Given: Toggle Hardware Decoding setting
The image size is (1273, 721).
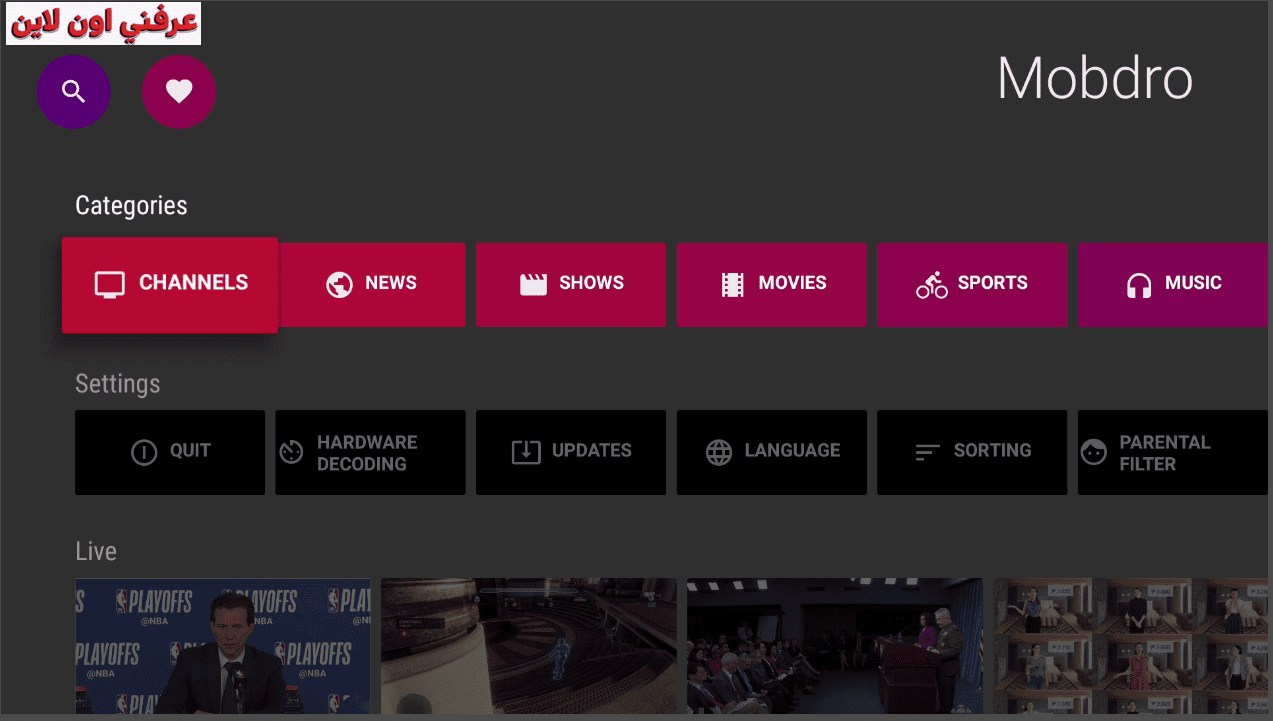Looking at the screenshot, I should coord(370,453).
